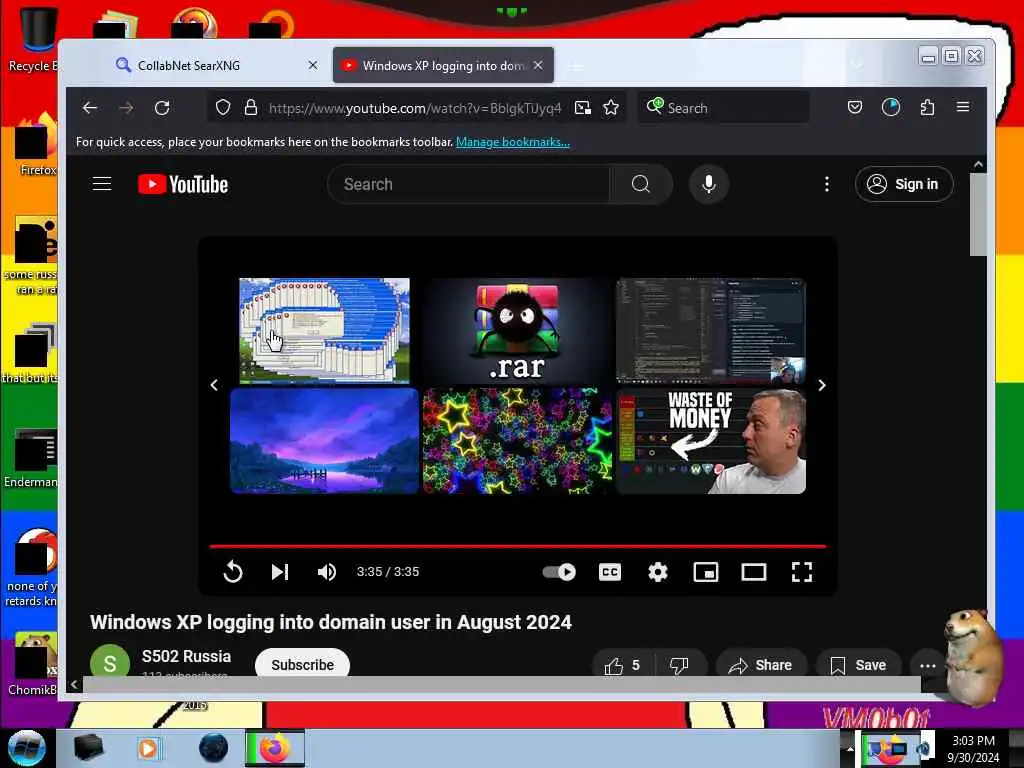The image size is (1024, 768).
Task: Enable miniplayer mode
Action: [x=706, y=572]
